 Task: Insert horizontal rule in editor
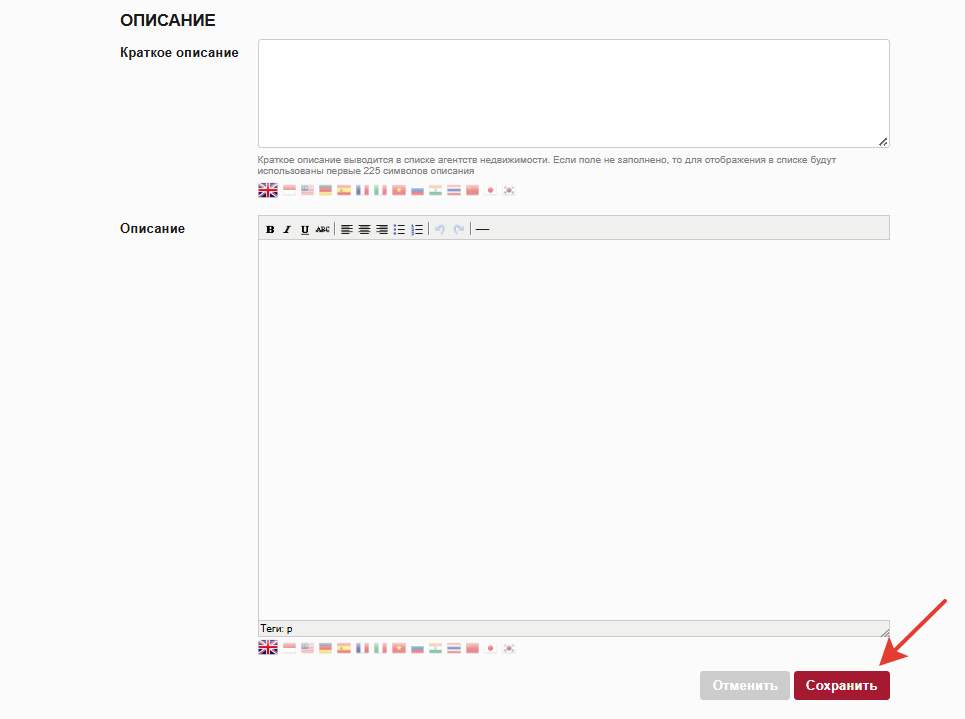(483, 229)
